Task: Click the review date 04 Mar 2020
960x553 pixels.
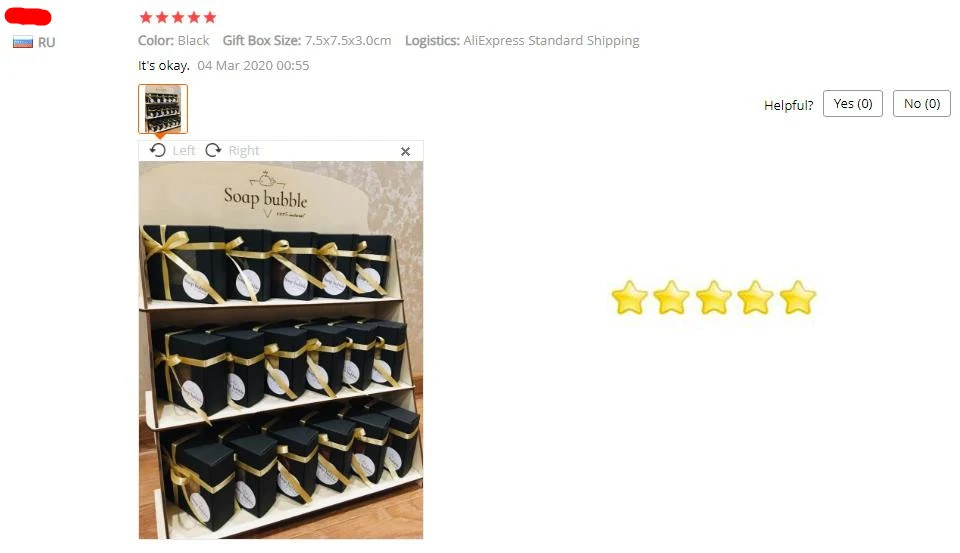Action: click(253, 66)
